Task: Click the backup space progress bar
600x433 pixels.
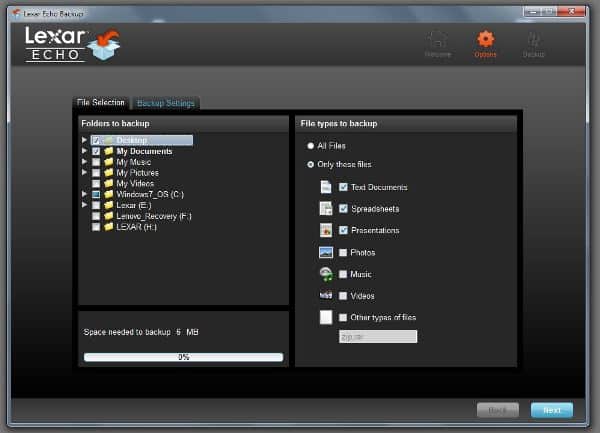Action: pos(183,357)
